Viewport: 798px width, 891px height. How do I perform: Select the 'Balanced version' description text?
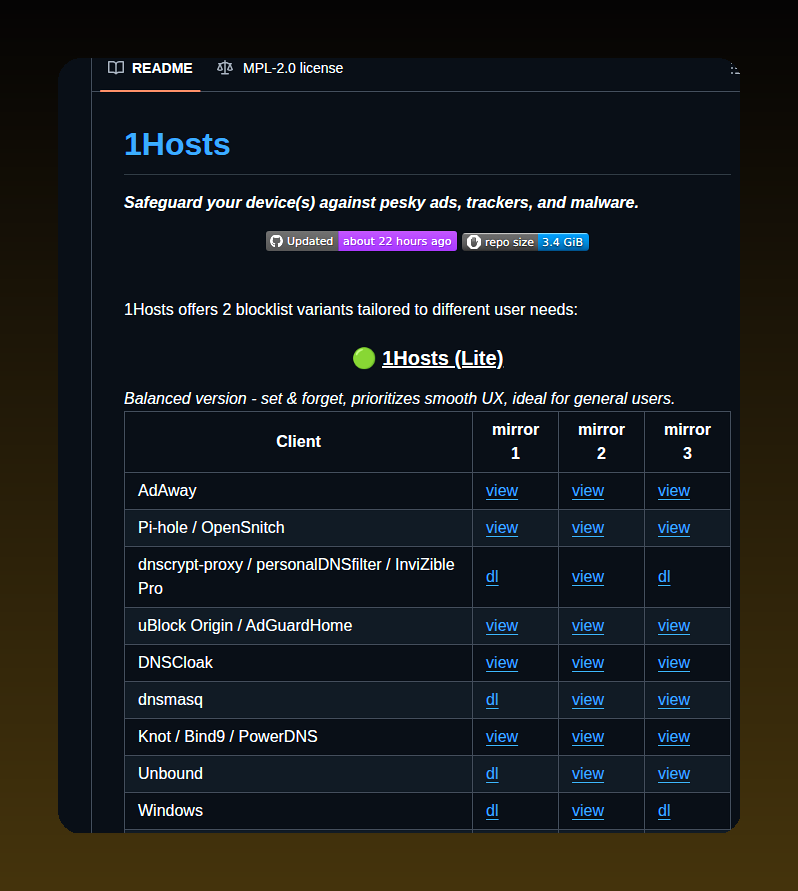[x=400, y=399]
